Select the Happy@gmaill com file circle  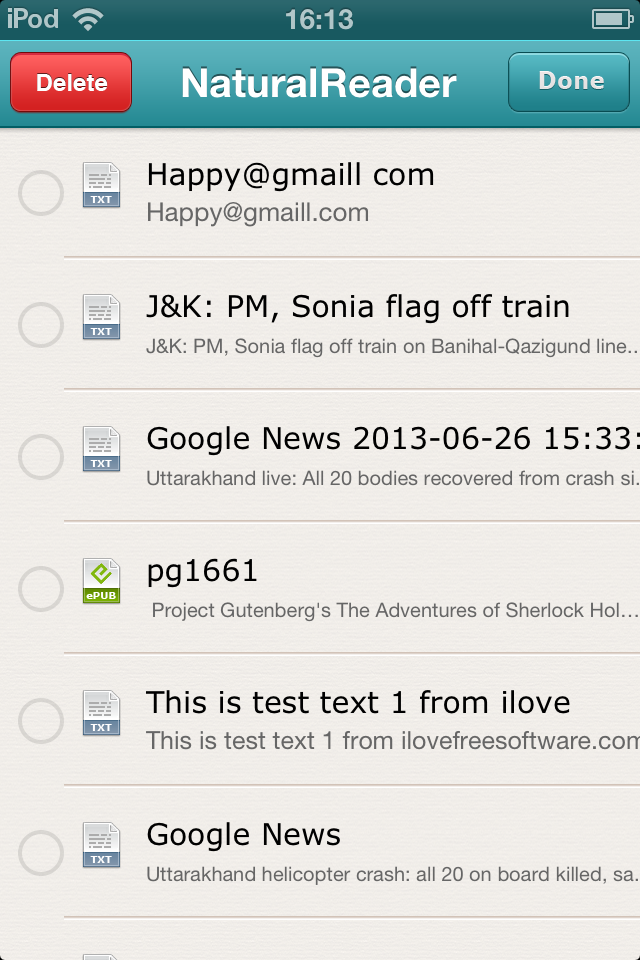coord(41,192)
